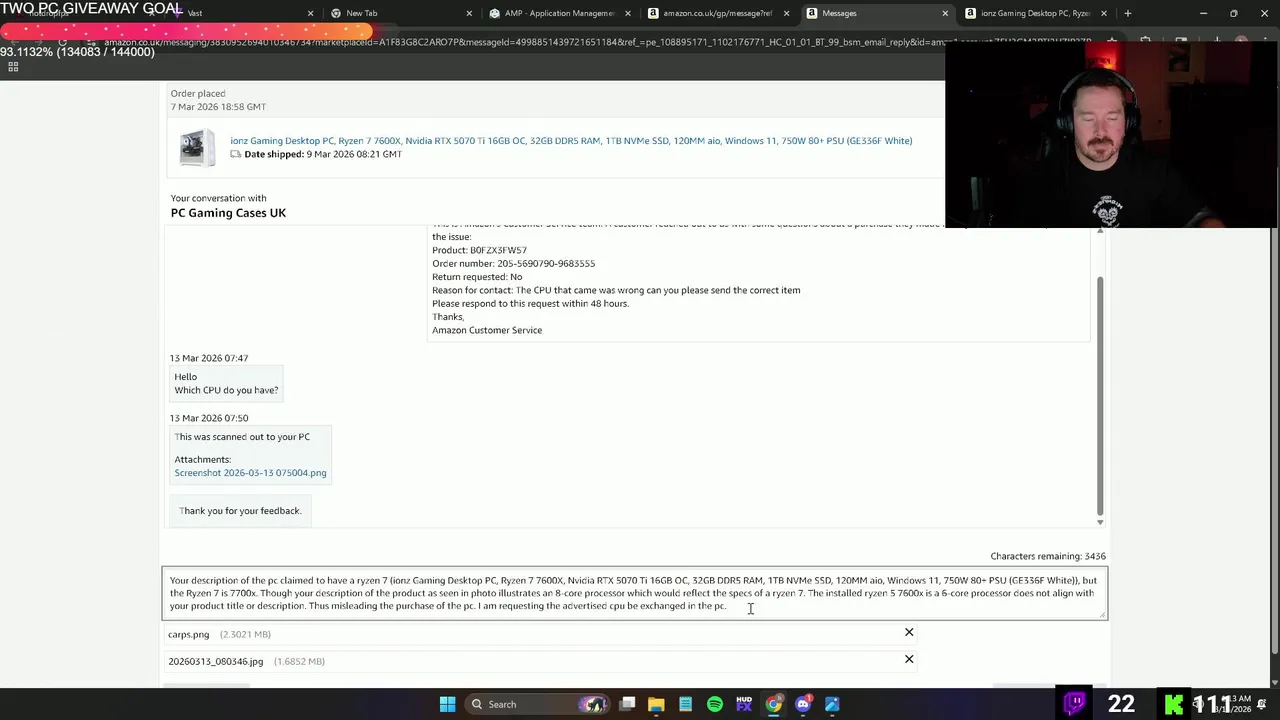Close the New Tab tab
1280x720 pixels.
pos(469,13)
